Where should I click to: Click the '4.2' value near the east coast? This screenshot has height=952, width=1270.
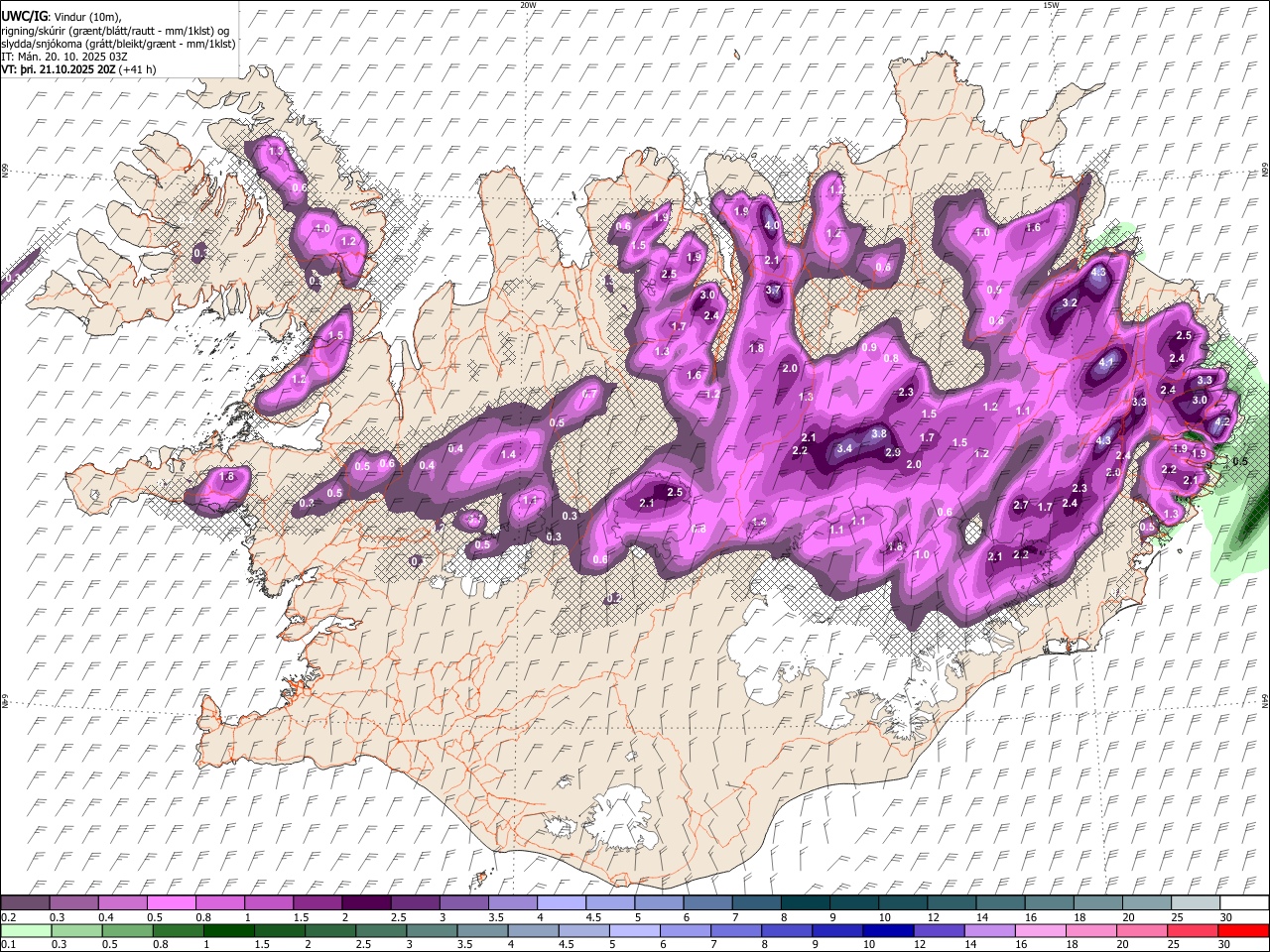click(x=1222, y=421)
